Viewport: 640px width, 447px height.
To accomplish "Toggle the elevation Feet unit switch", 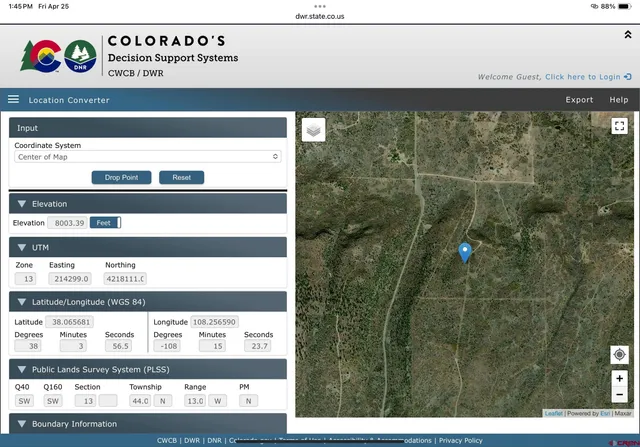I will 105,223.
